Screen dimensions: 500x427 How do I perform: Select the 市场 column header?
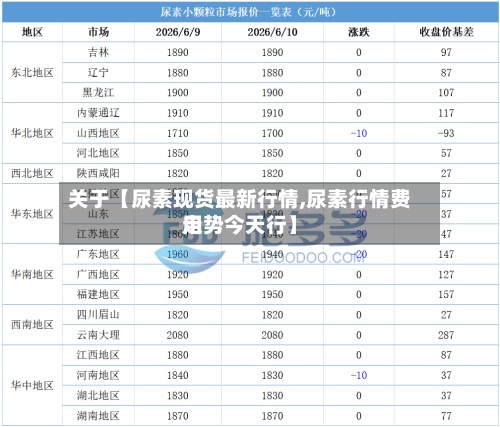coord(98,32)
